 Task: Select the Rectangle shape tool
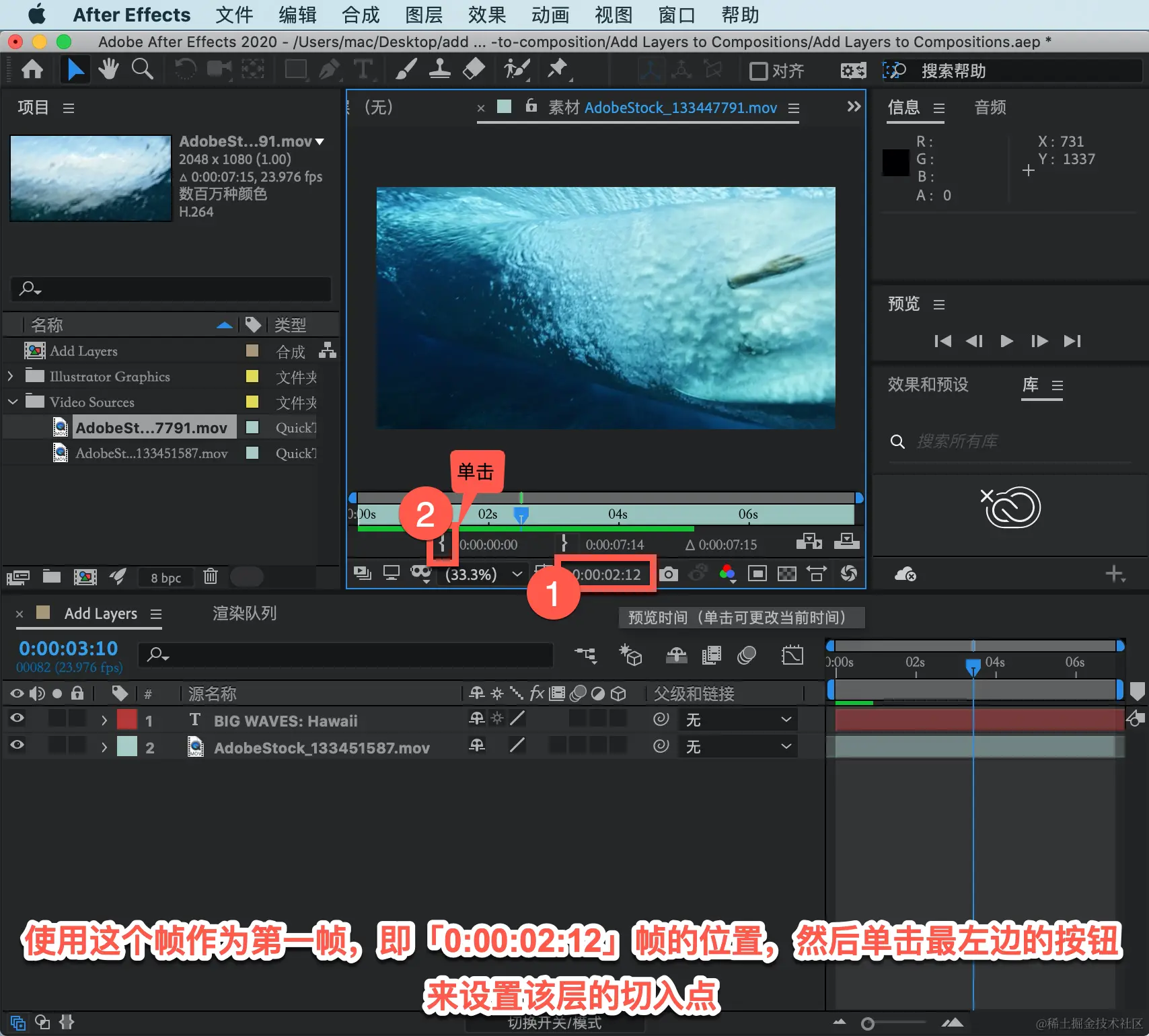(x=295, y=69)
